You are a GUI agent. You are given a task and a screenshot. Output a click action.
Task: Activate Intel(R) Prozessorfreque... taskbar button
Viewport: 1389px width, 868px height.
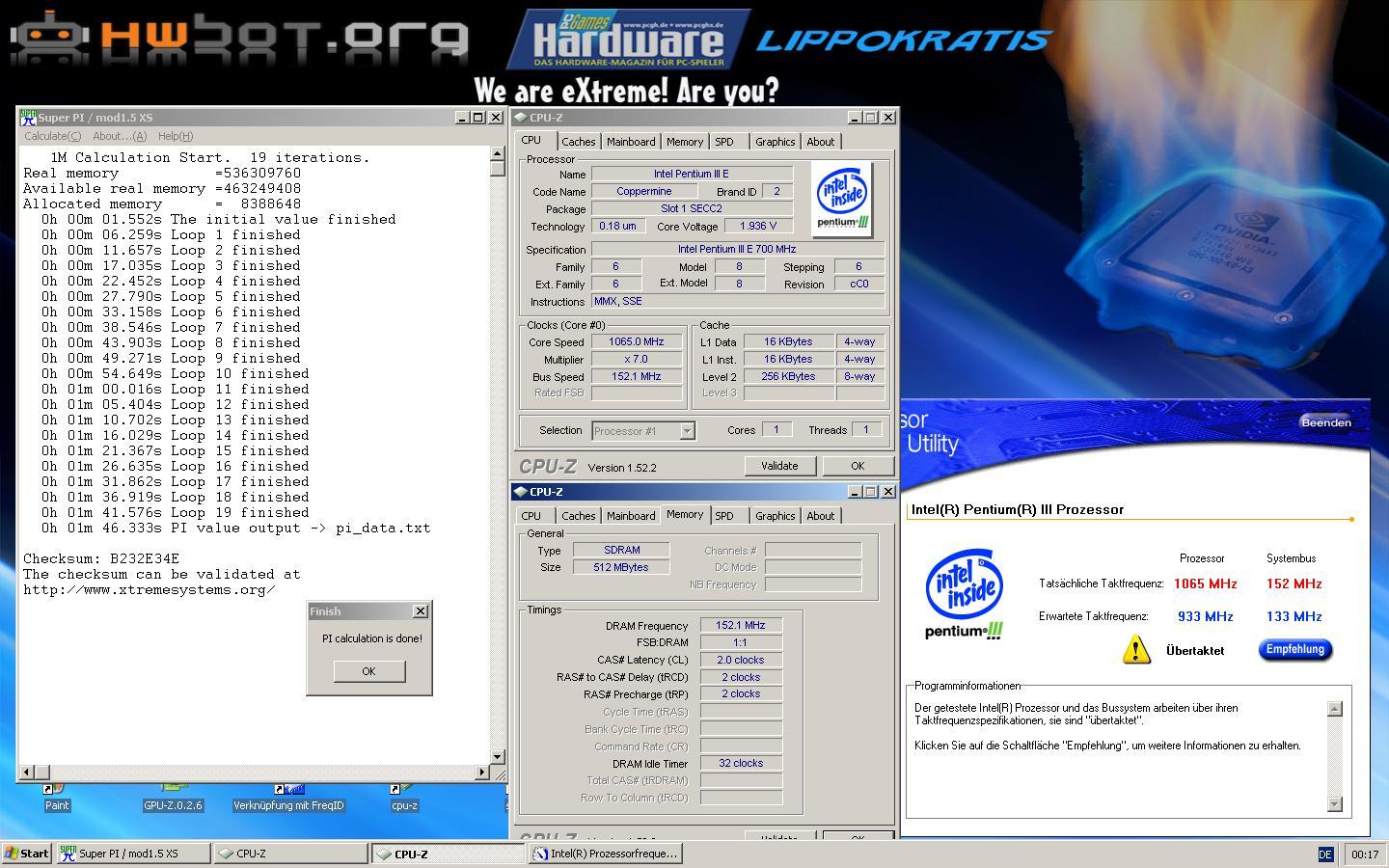[605, 854]
